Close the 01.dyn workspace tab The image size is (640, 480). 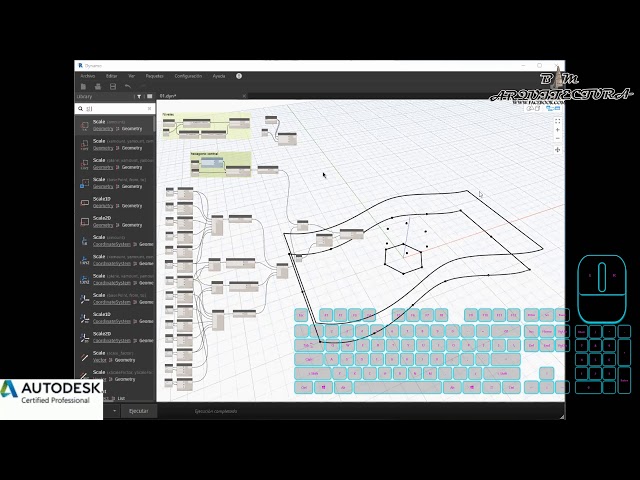pyautogui.click(x=244, y=96)
